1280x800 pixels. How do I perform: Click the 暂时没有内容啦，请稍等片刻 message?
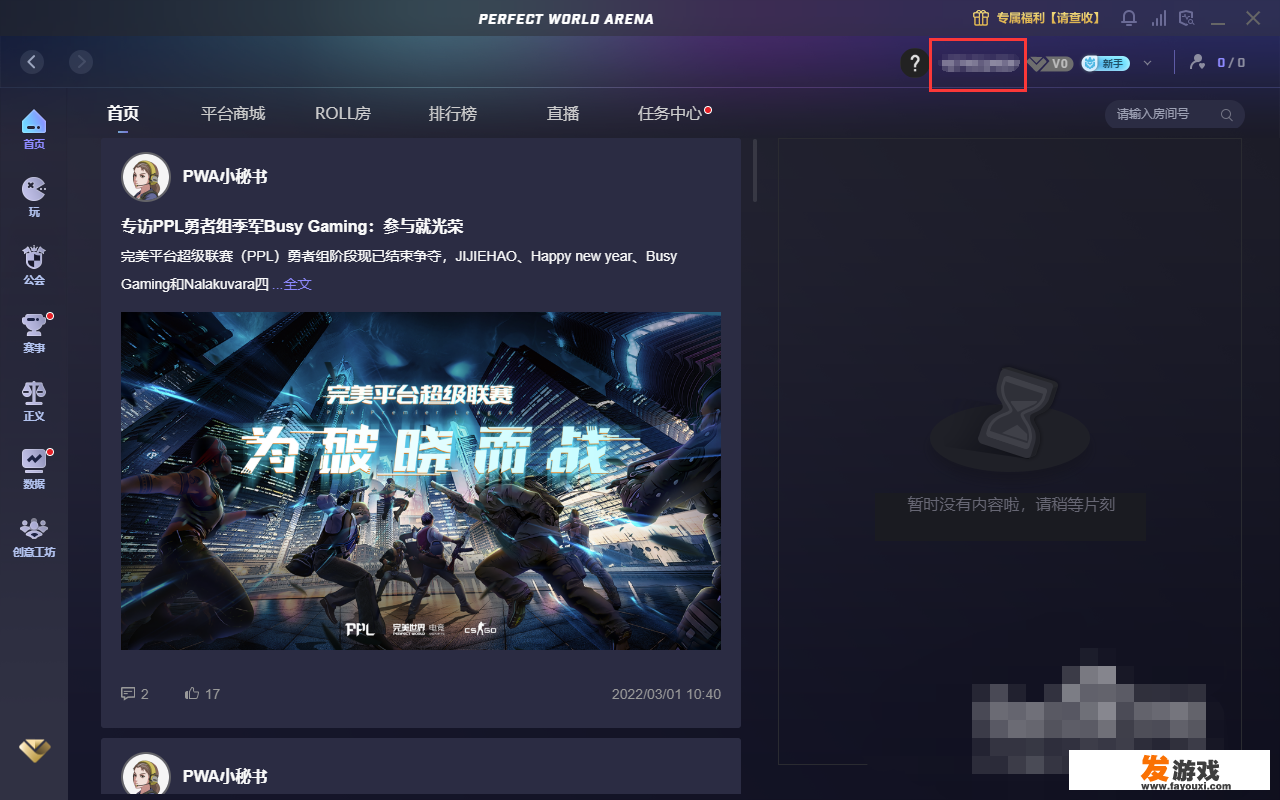1011,505
